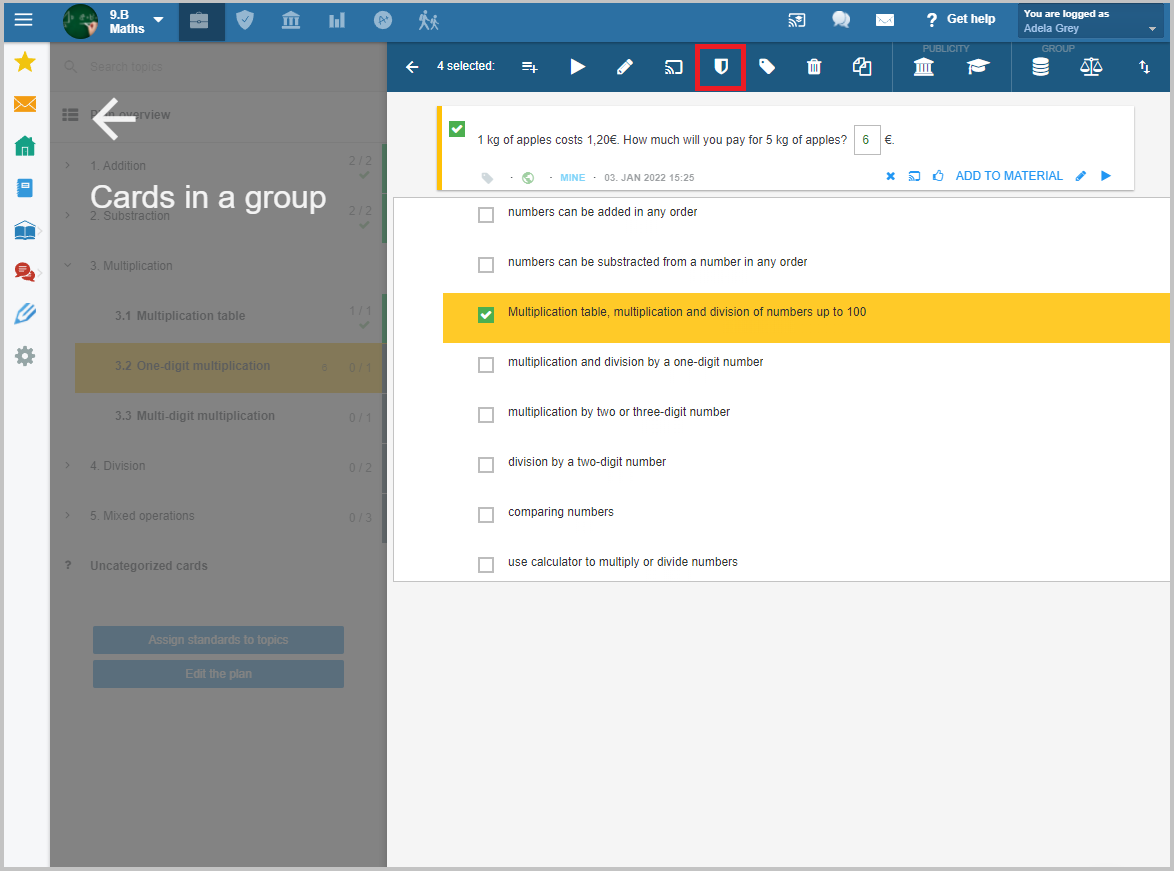Uncheck 'Multiplication table, multiplication and division' standard
The width and height of the screenshot is (1174, 871).
[486, 315]
